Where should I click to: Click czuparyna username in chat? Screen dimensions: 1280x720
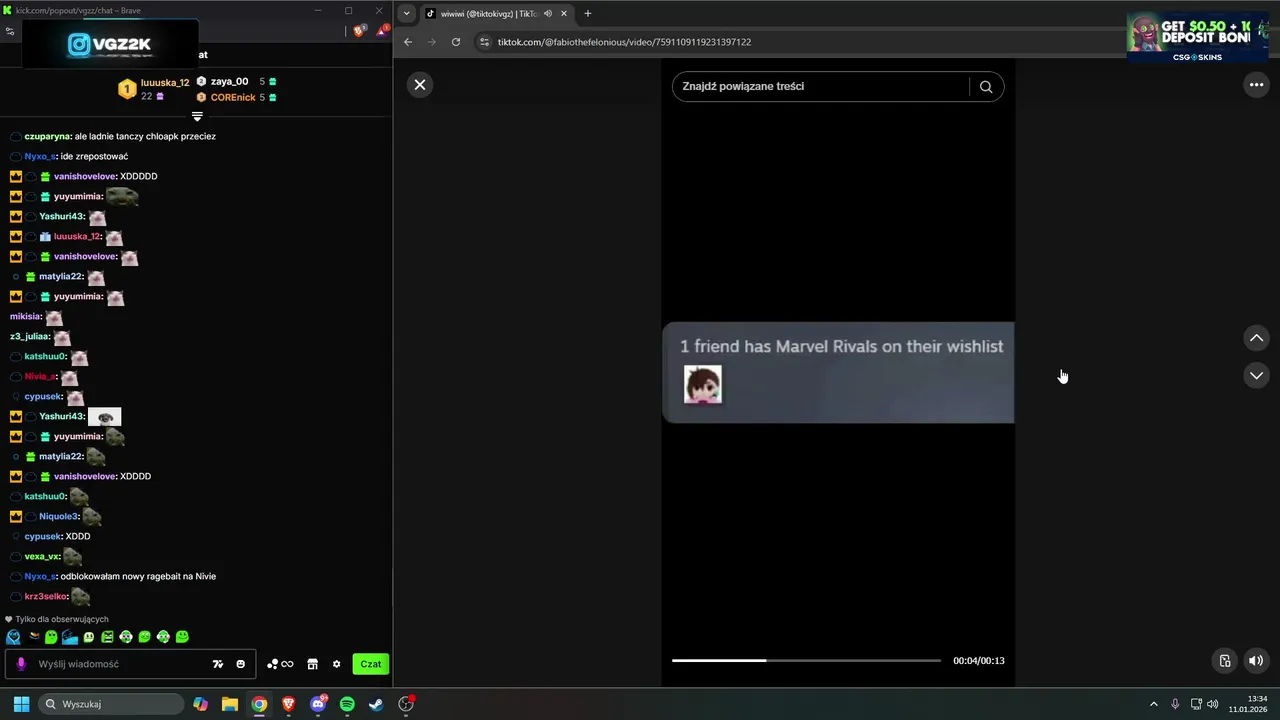[47, 136]
